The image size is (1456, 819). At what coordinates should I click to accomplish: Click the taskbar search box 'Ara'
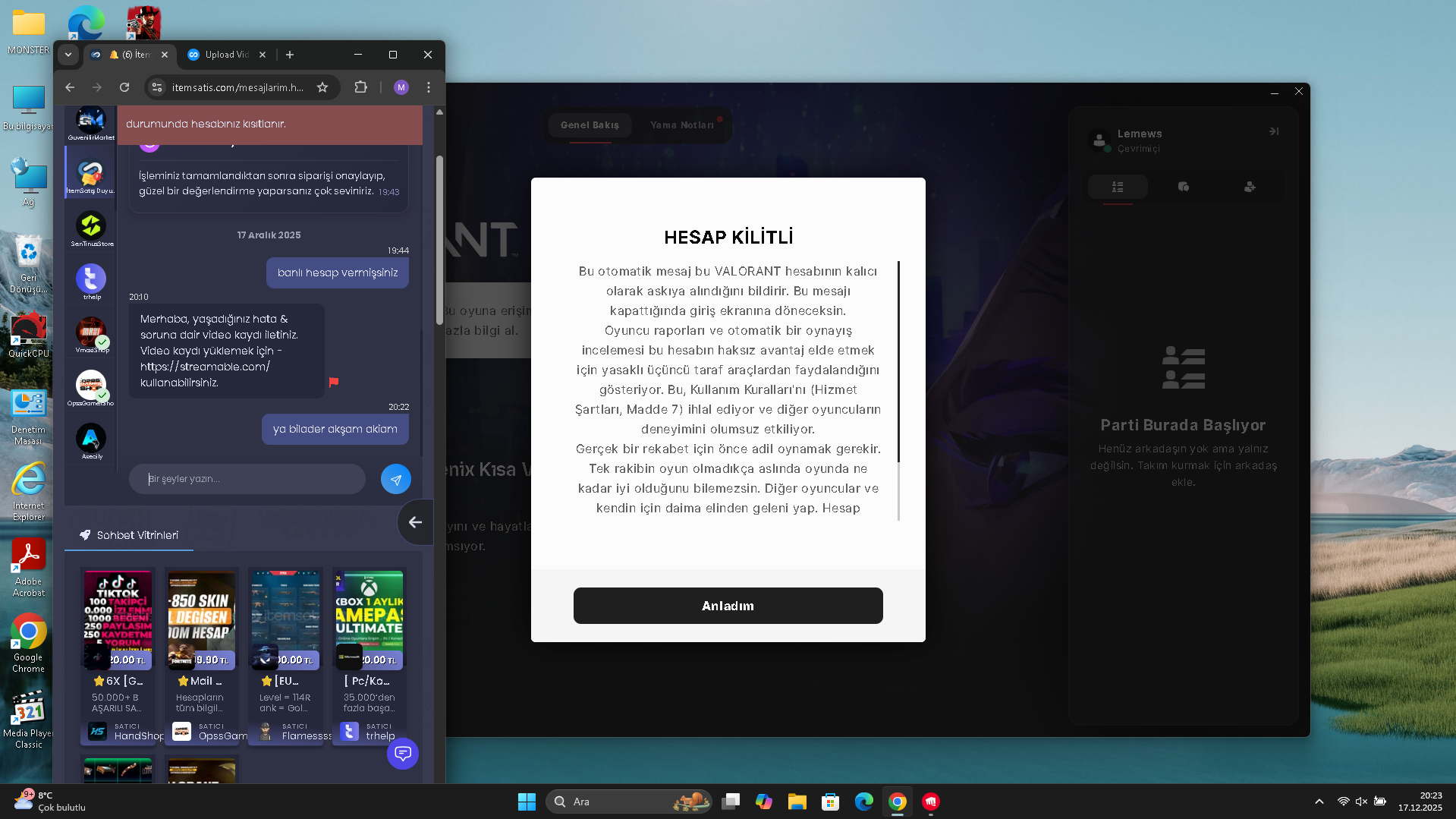click(x=628, y=802)
